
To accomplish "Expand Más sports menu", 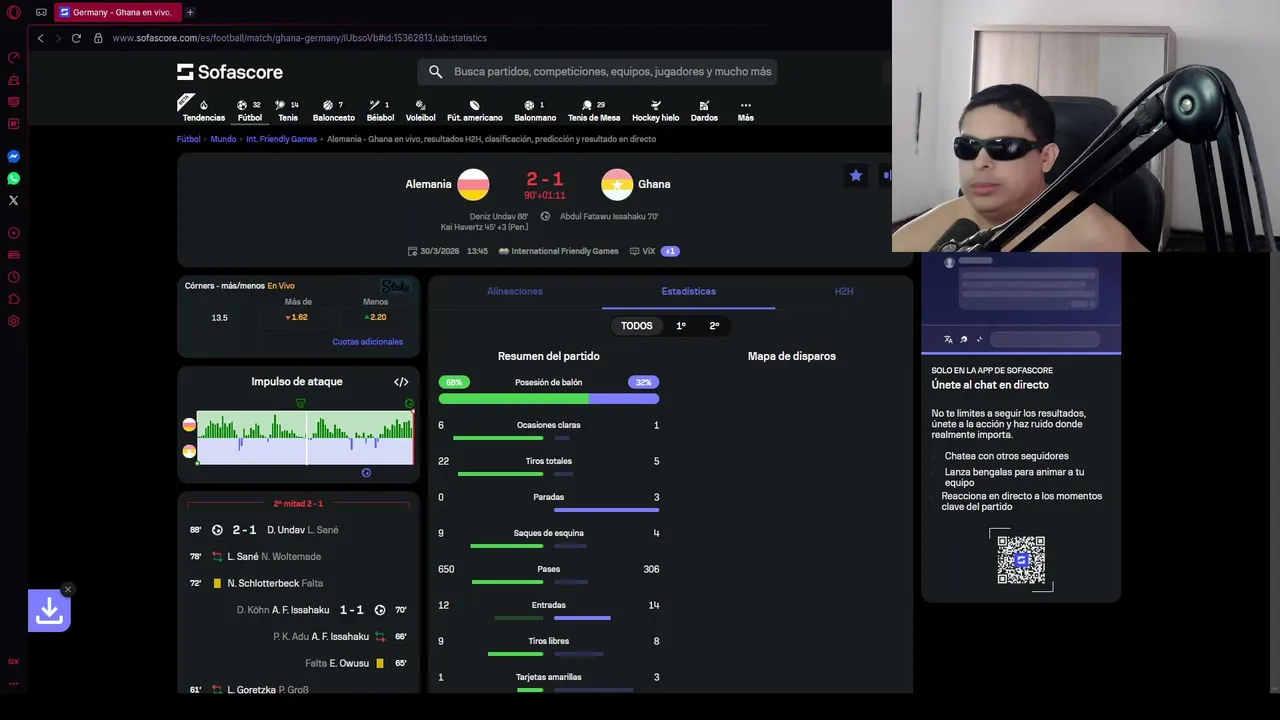I will [x=746, y=111].
